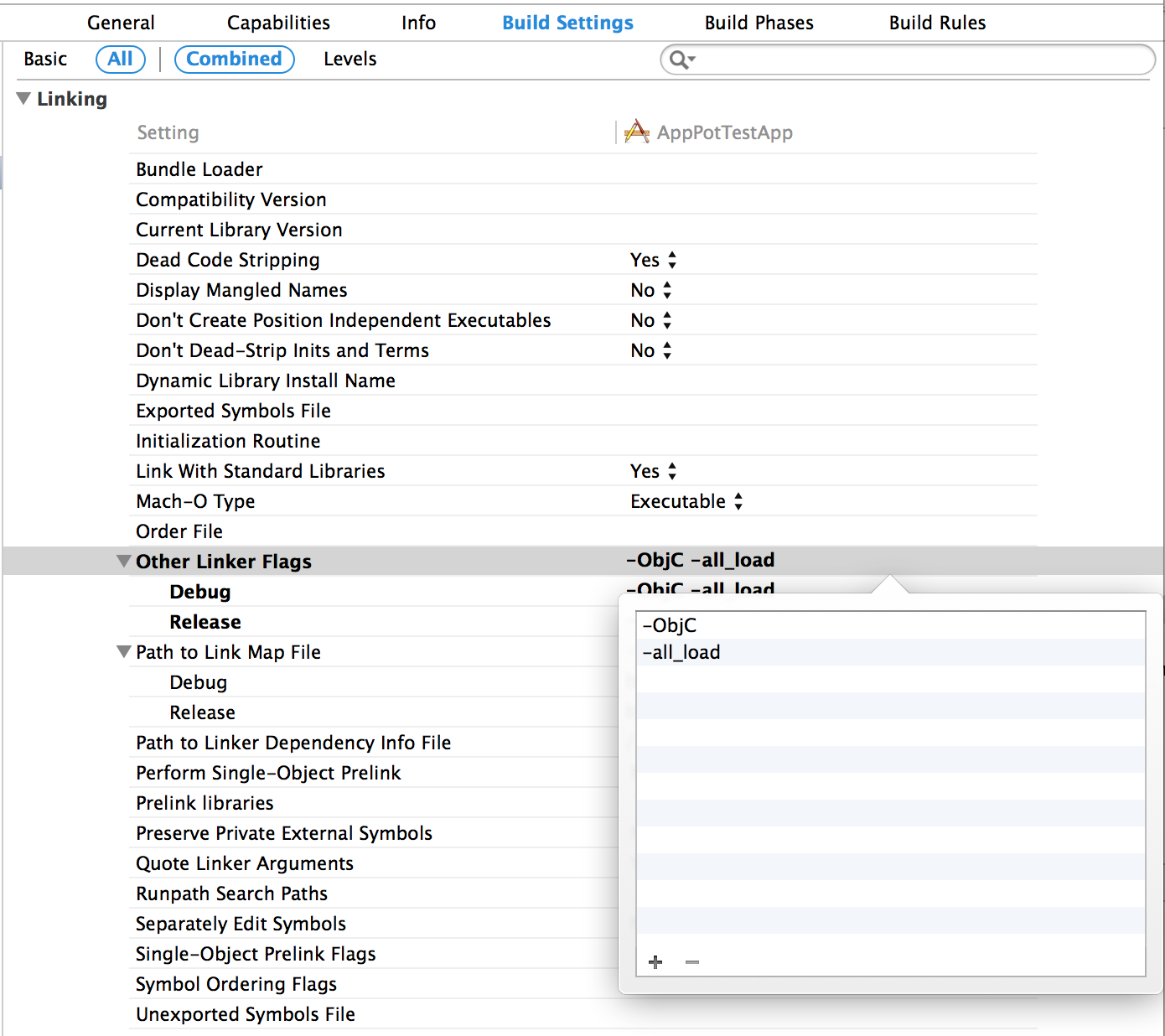
Task: Click the Display Mangled Names stepper arrows
Action: click(x=667, y=290)
